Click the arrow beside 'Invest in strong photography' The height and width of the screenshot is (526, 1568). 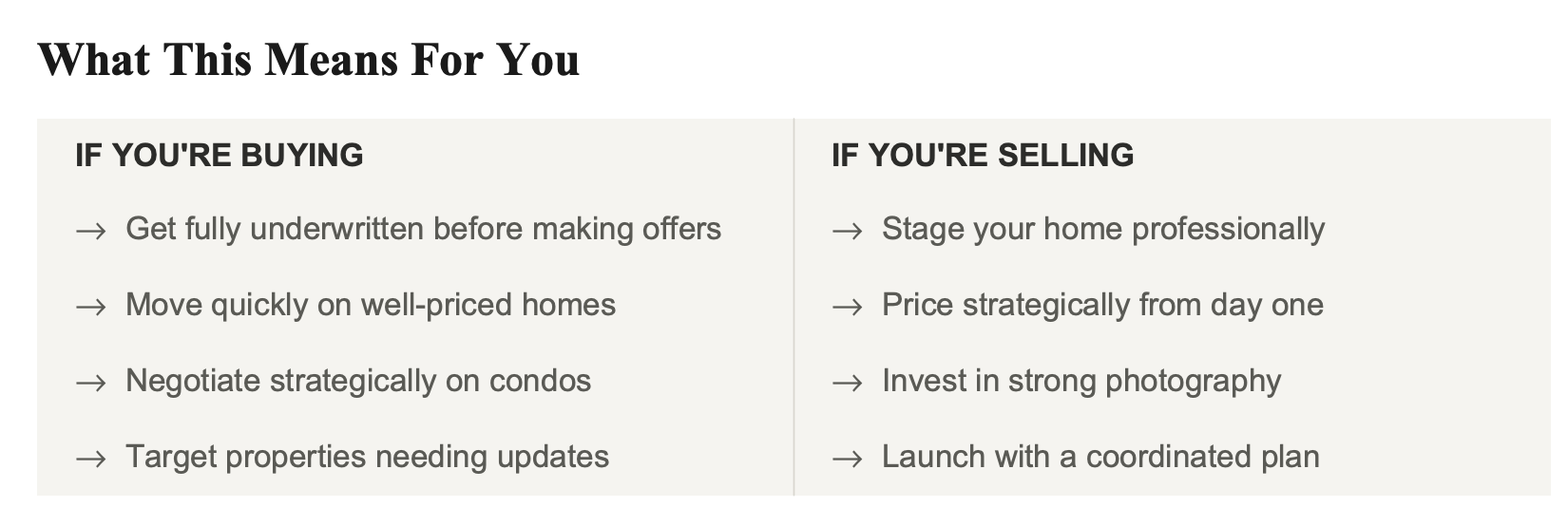tap(847, 383)
